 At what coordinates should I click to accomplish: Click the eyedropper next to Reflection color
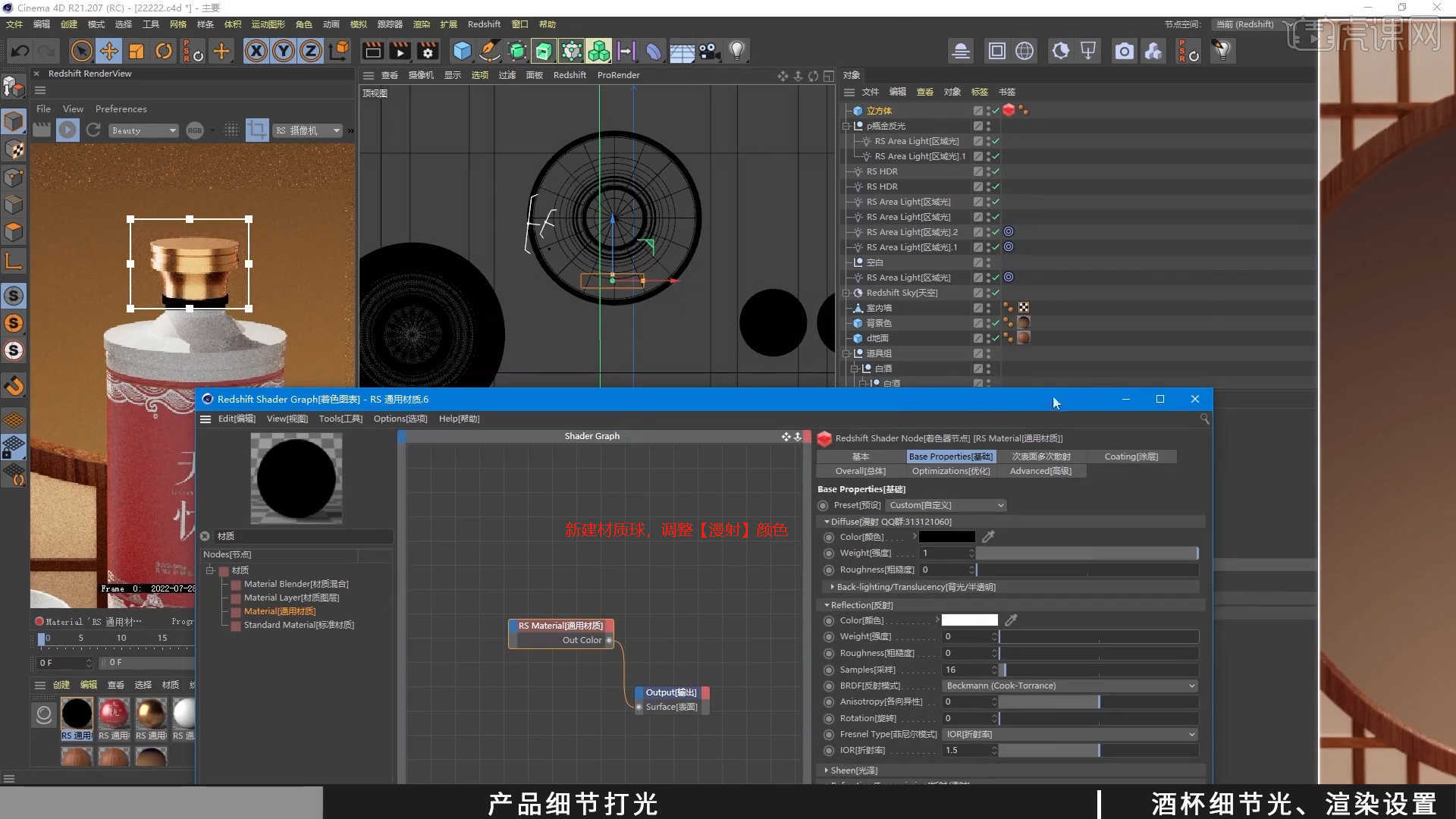pos(1011,620)
